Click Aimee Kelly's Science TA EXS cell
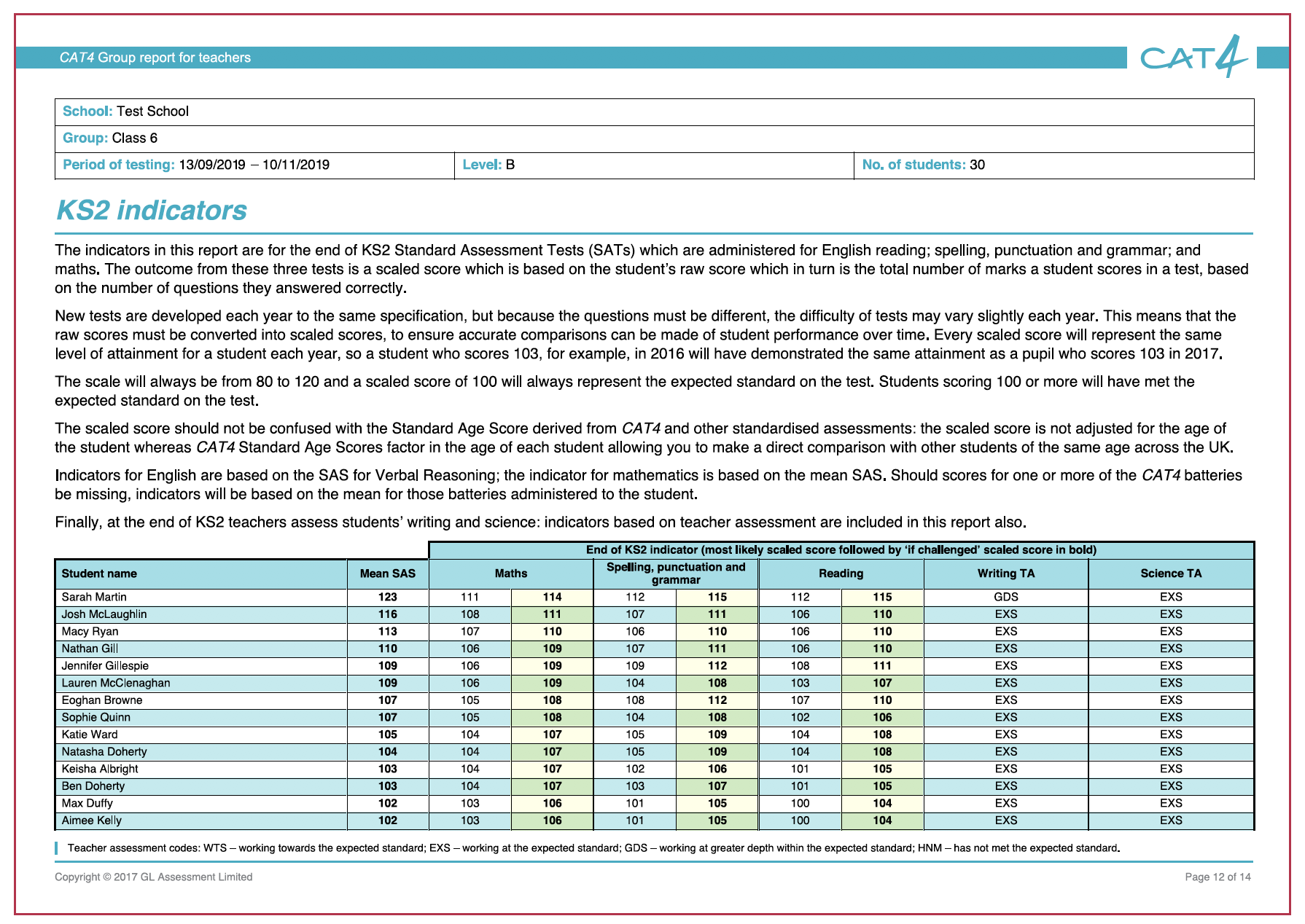This screenshot has height=924, width=1305. pos(1171,821)
